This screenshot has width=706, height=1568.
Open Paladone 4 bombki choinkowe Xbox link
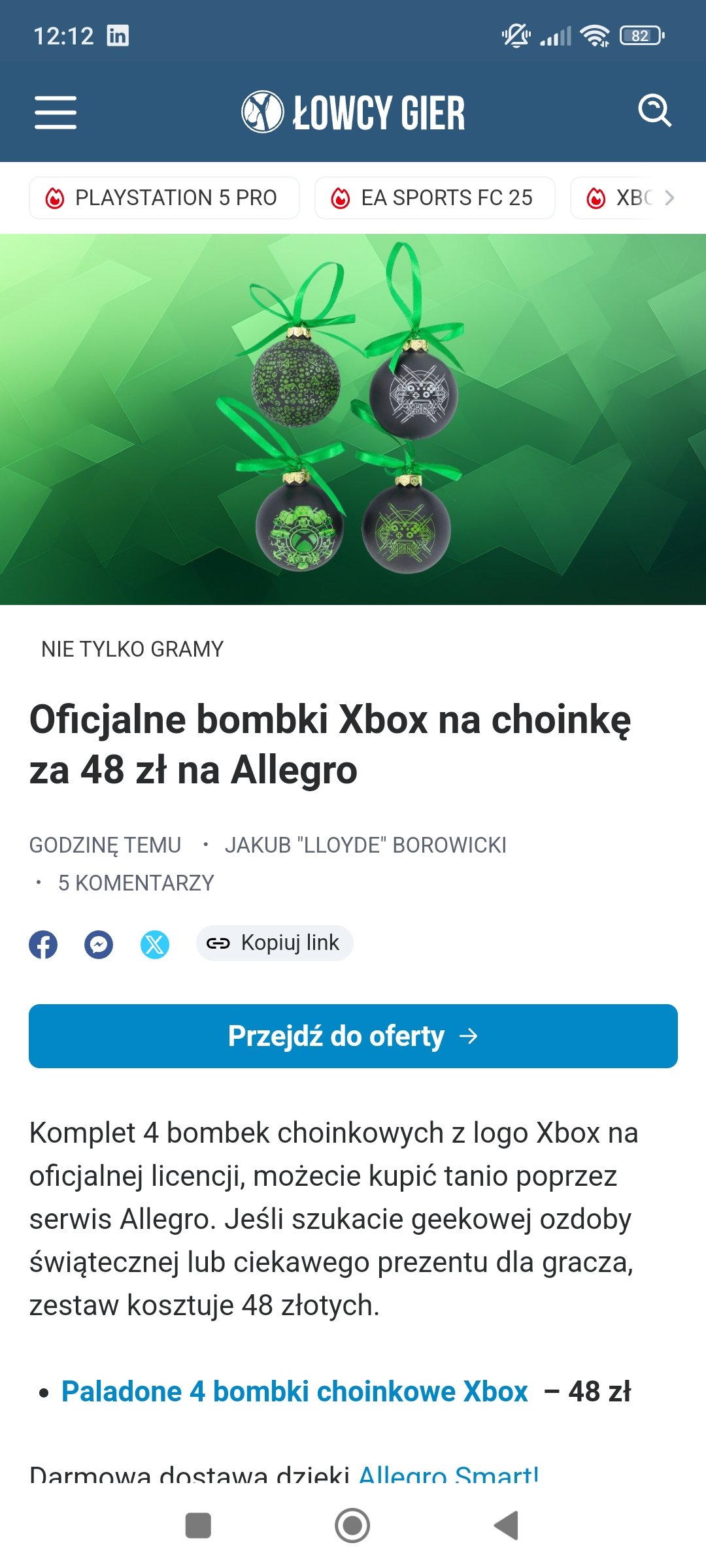(295, 1392)
